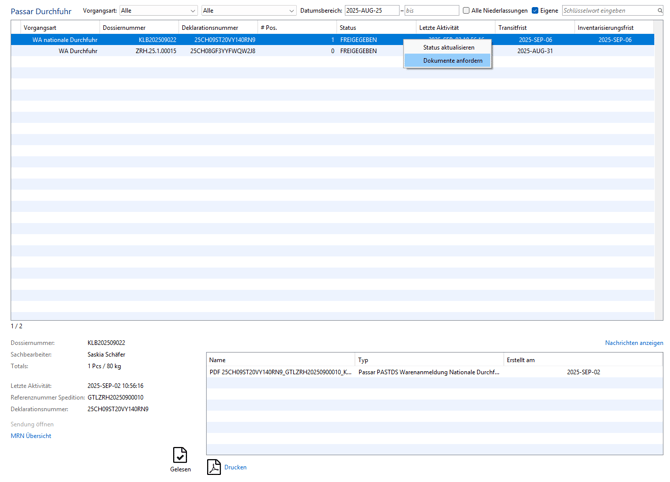The width and height of the screenshot is (670, 482).
Task: Click the Totals value 1 Pcs / 80 kg
Action: coord(104,366)
